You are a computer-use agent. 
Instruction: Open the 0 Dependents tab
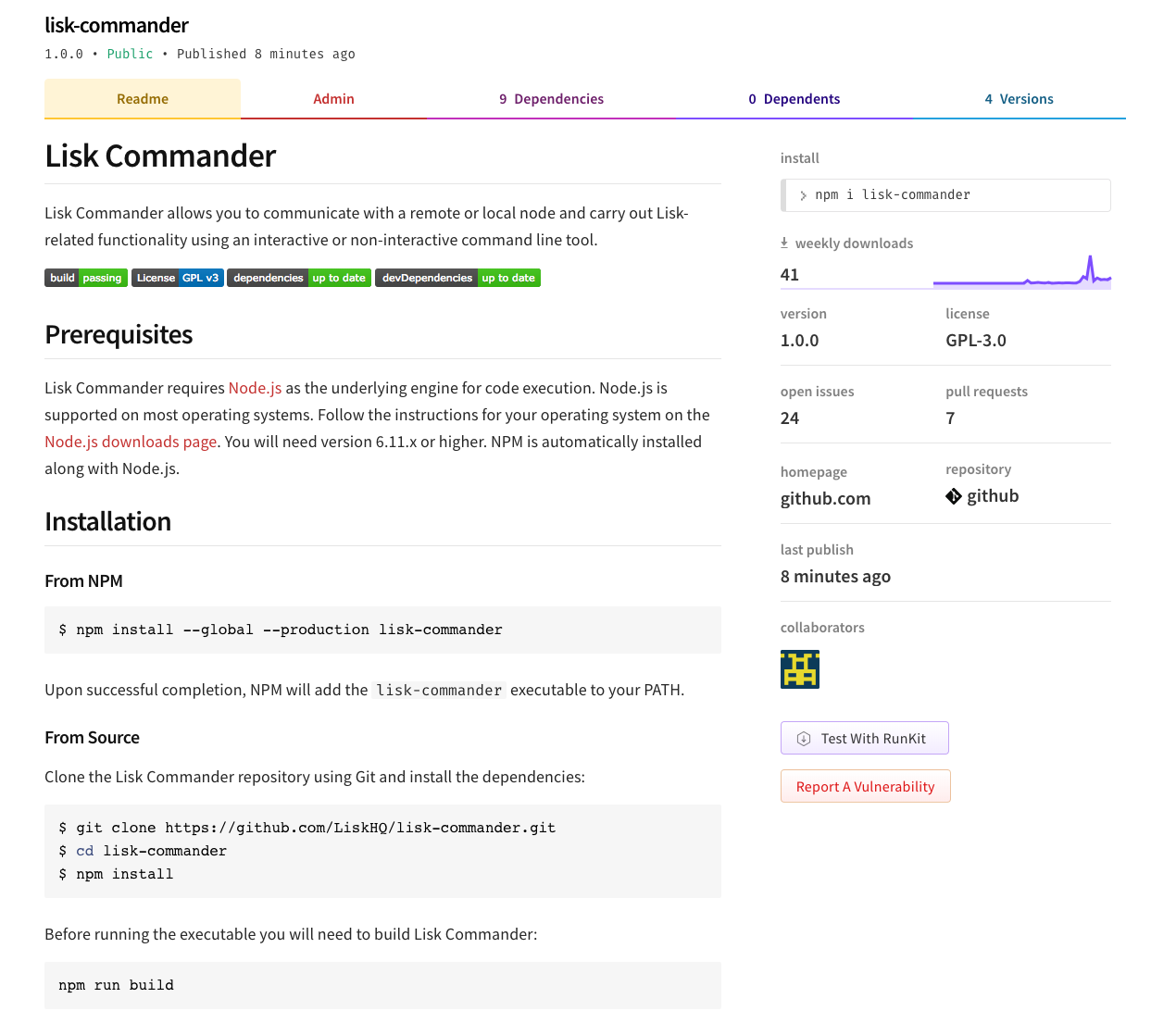click(x=794, y=99)
